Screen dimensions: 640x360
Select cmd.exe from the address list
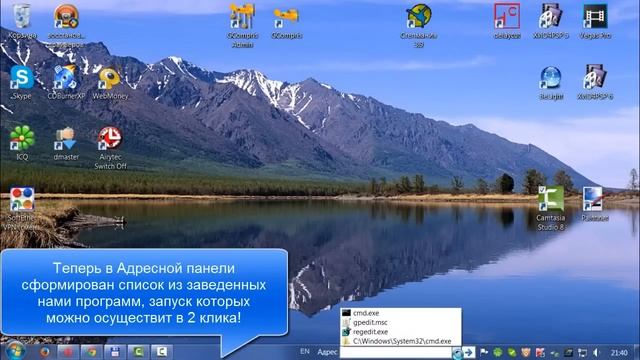pos(401,313)
